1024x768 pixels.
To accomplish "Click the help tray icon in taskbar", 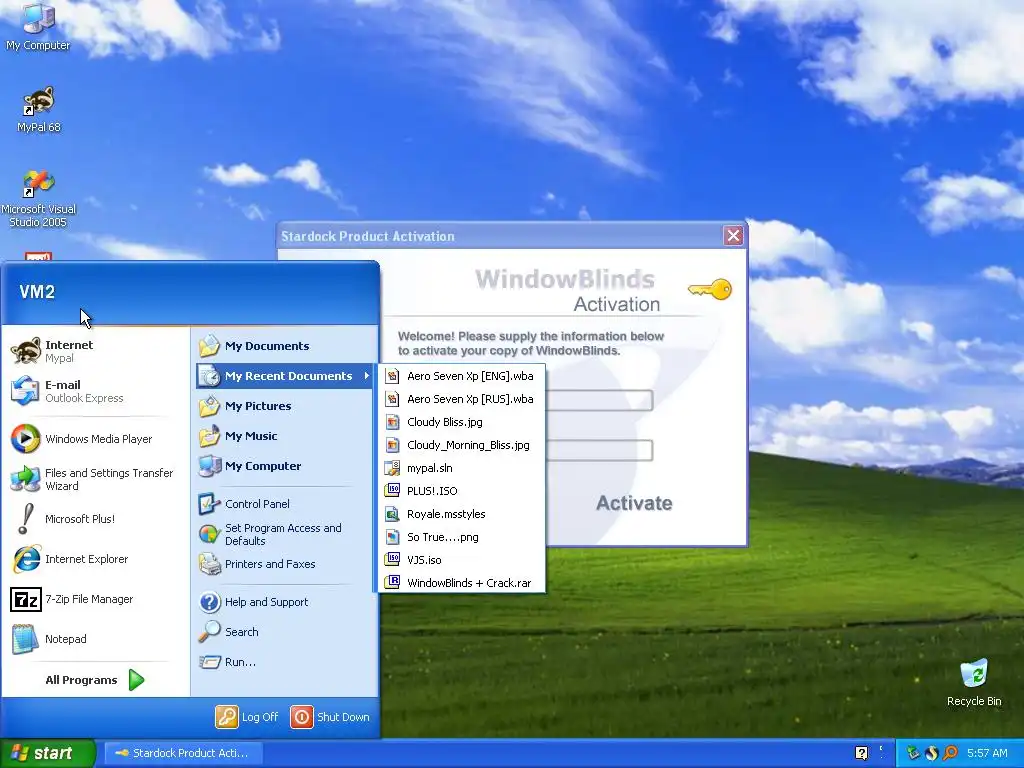I will click(862, 753).
